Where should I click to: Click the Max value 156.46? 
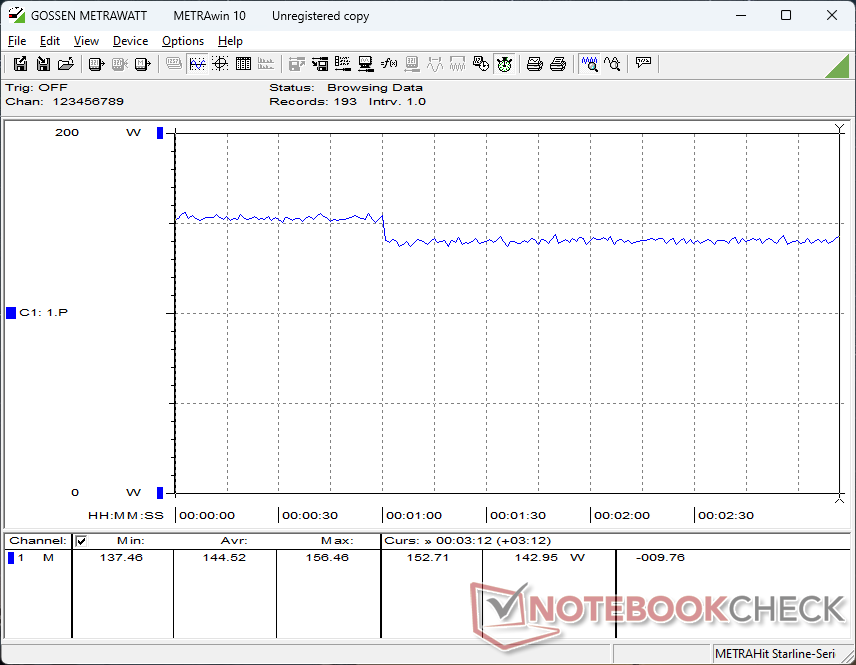(327, 557)
